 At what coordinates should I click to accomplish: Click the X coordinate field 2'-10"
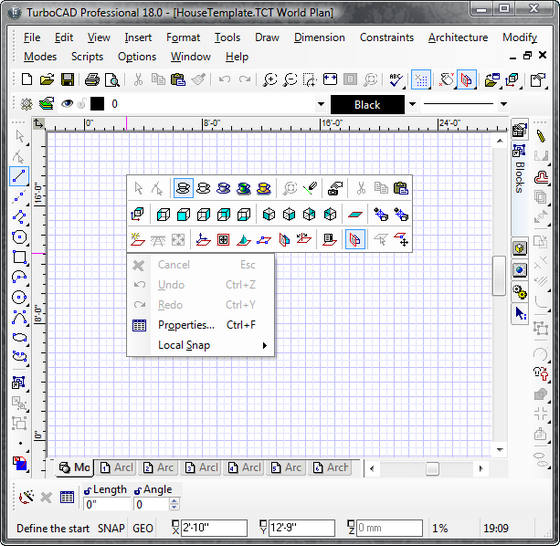tap(214, 528)
